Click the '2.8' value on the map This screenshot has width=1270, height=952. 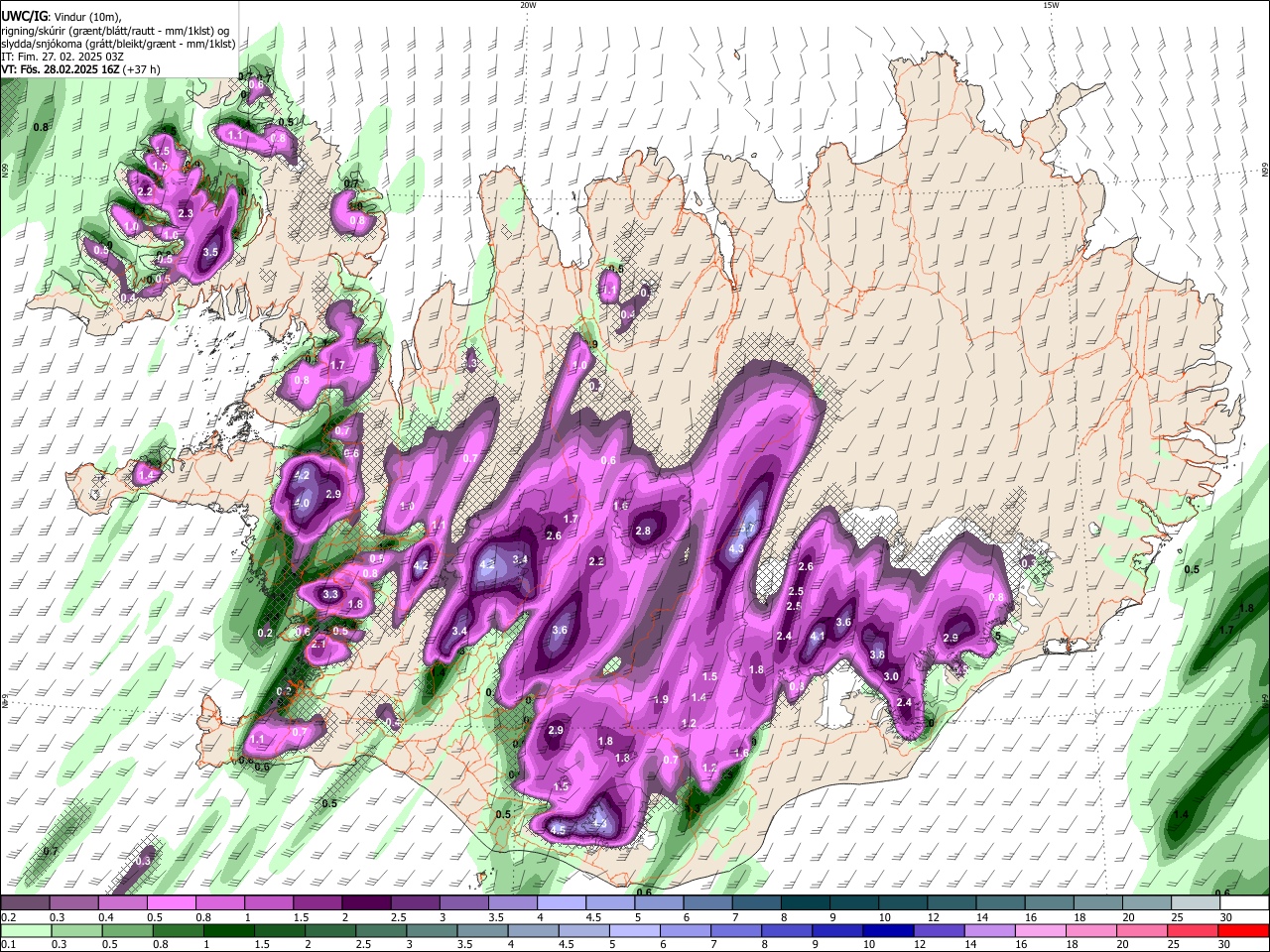(643, 531)
